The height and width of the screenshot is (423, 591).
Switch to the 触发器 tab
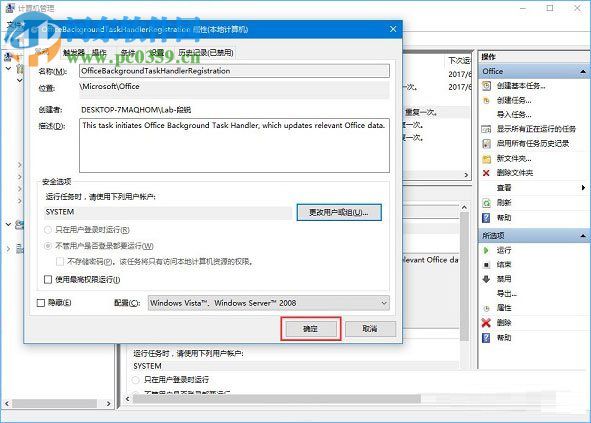[73, 52]
